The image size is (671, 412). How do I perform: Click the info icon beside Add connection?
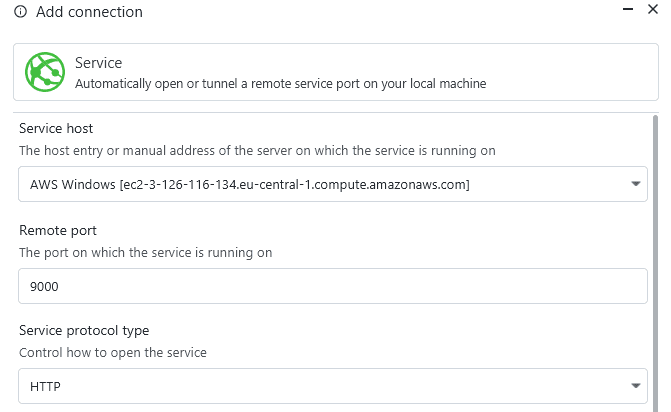click(20, 13)
